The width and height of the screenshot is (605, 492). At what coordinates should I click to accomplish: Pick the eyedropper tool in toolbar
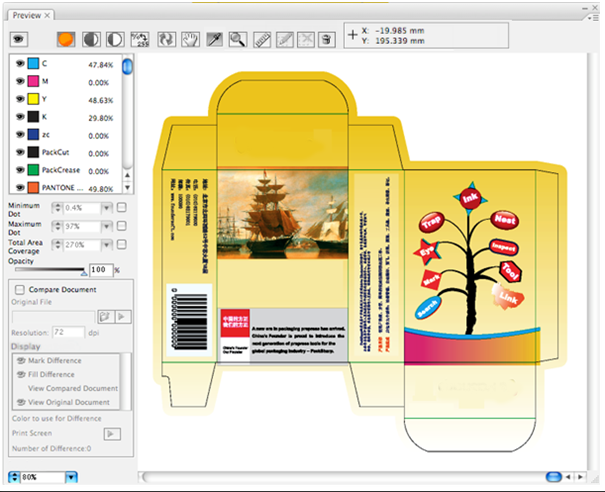coord(215,40)
